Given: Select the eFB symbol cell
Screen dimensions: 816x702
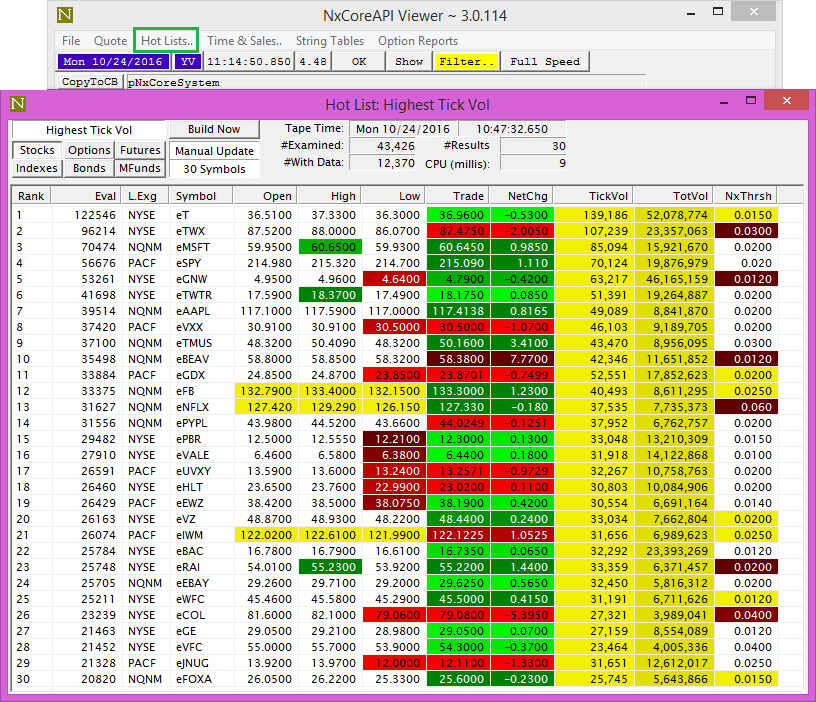Looking at the screenshot, I should 201,391.
